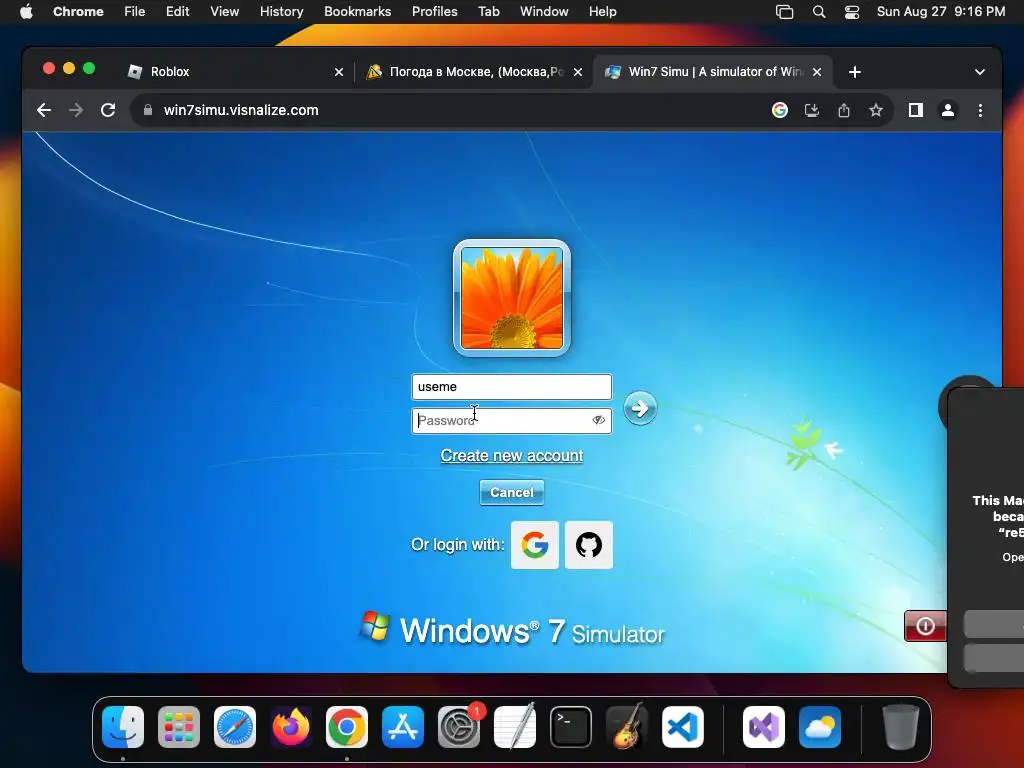Viewport: 1024px width, 768px height.
Task: Open the Trash in the Dock
Action: [x=901, y=727]
